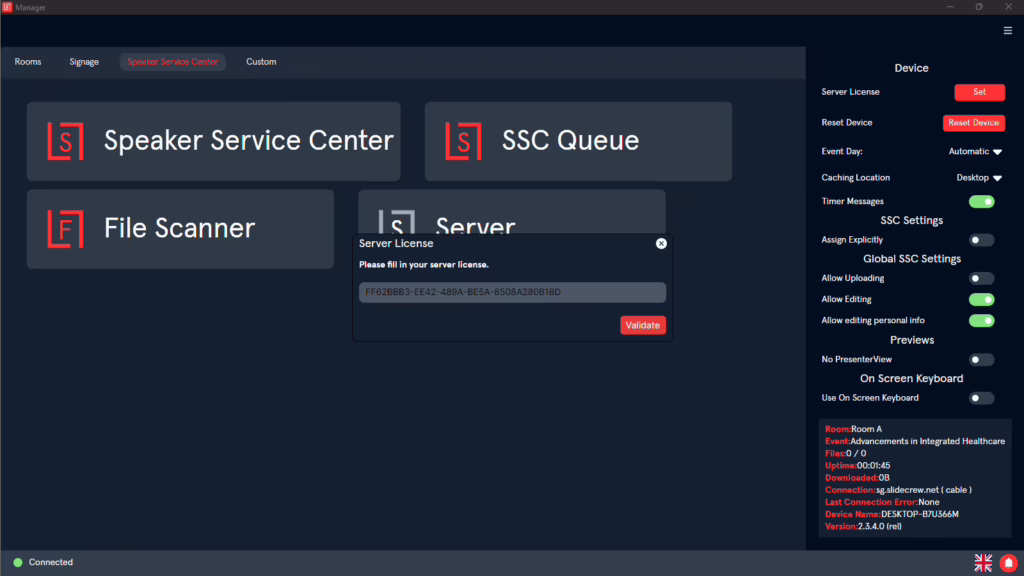
Task: Click the Server License label in Device panel
Action: pyautogui.click(x=850, y=92)
